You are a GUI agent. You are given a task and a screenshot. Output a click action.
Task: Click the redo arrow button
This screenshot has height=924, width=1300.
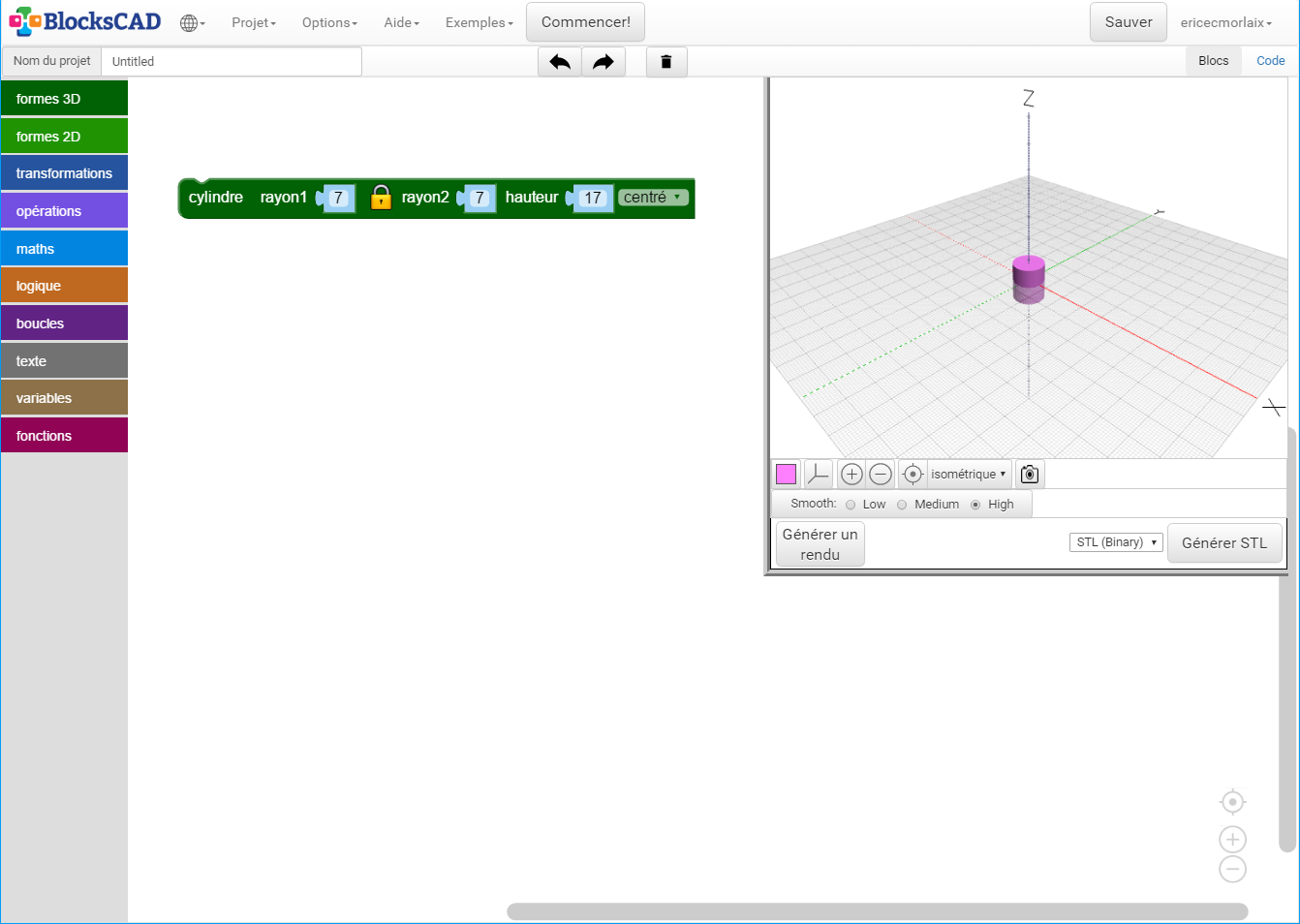[x=604, y=62]
